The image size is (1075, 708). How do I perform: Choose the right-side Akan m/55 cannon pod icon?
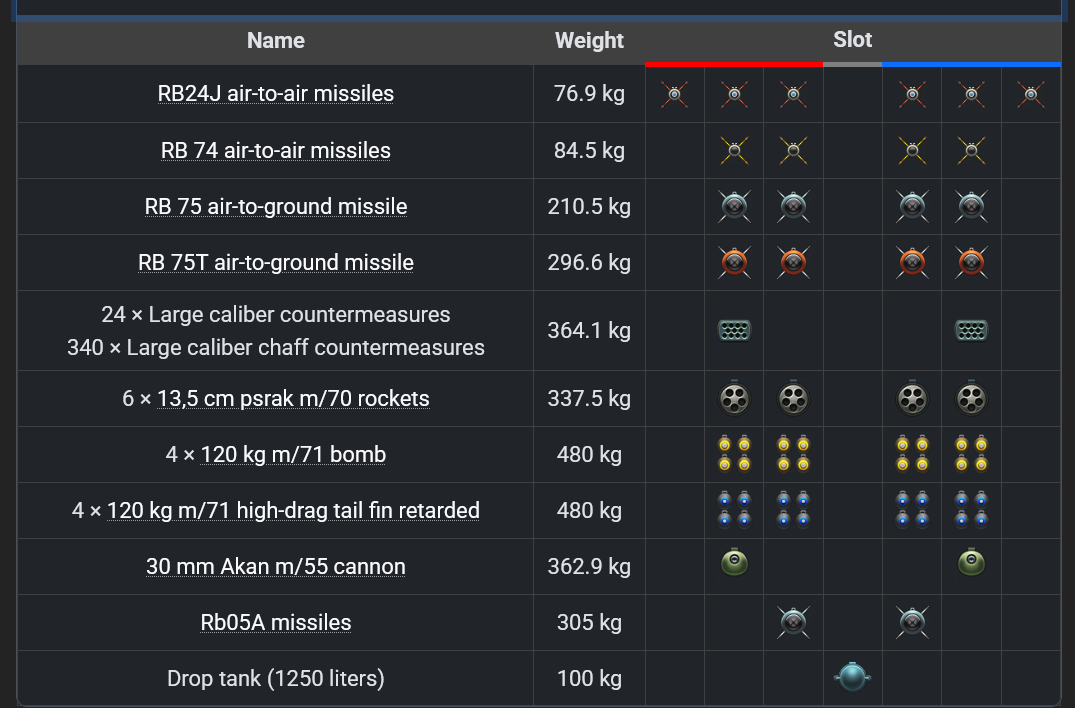(971, 563)
